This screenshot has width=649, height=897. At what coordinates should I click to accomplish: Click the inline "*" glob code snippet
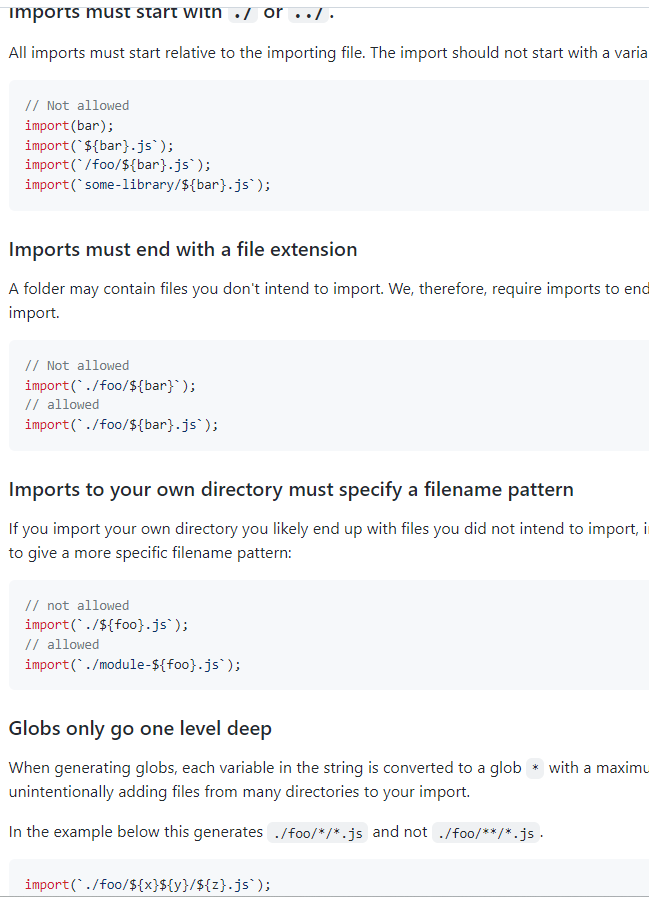tap(535, 769)
